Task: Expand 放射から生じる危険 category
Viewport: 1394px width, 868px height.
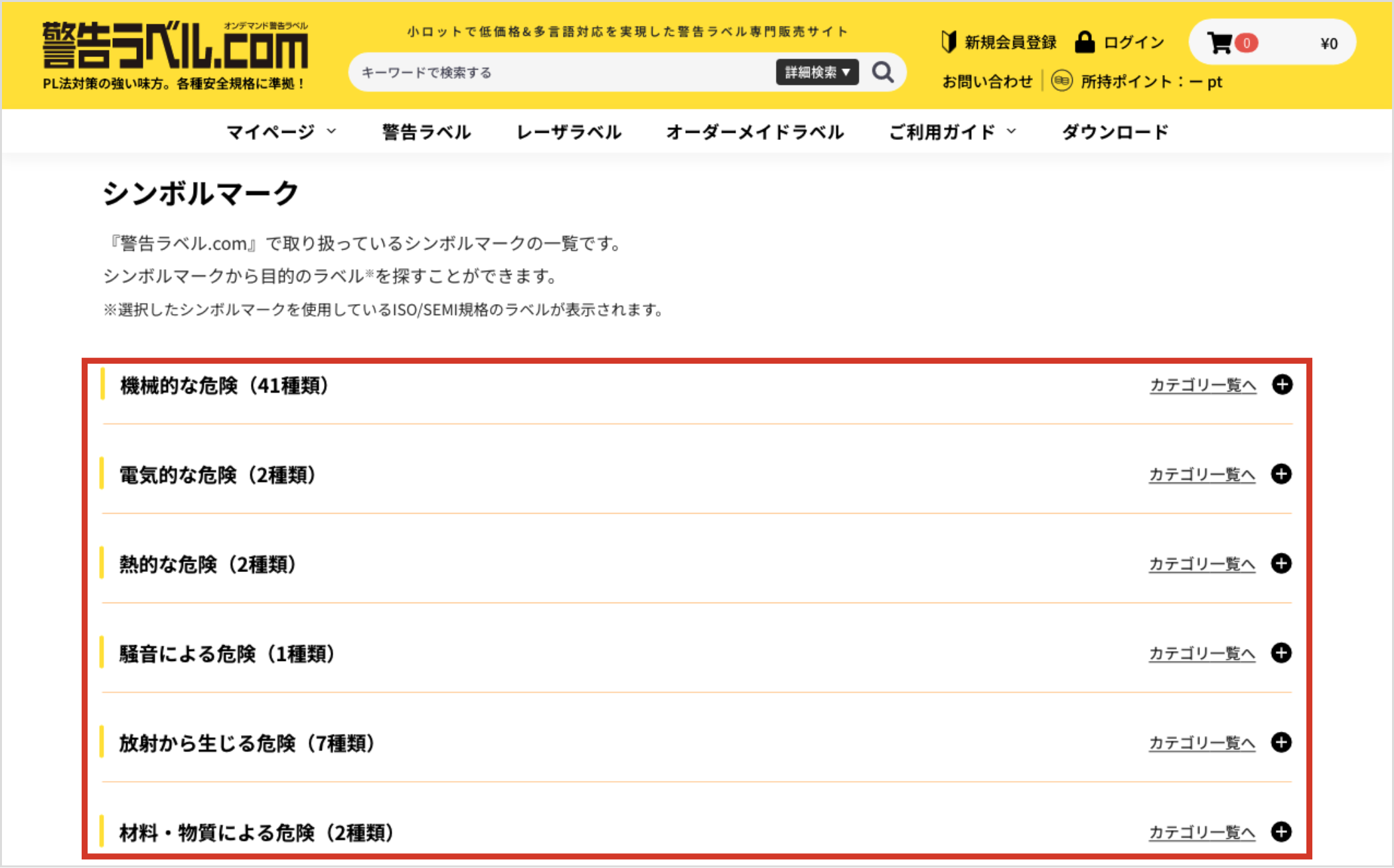Action: [x=1282, y=743]
